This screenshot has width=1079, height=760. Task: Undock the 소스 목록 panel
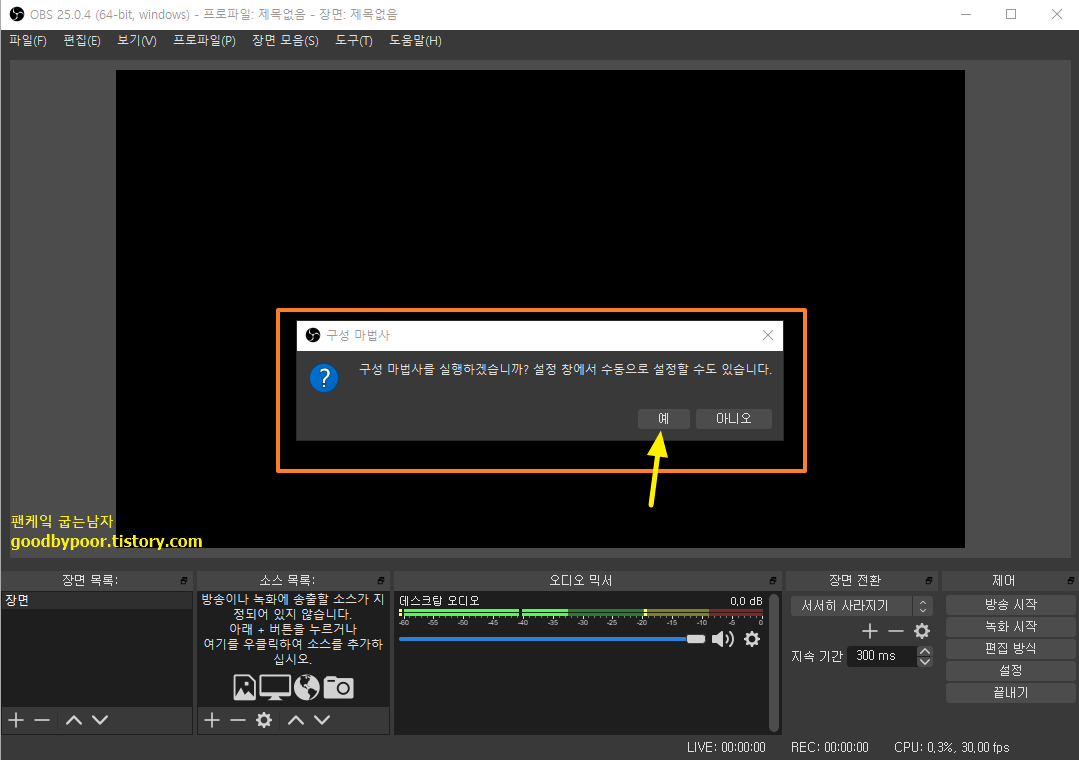[381, 581]
